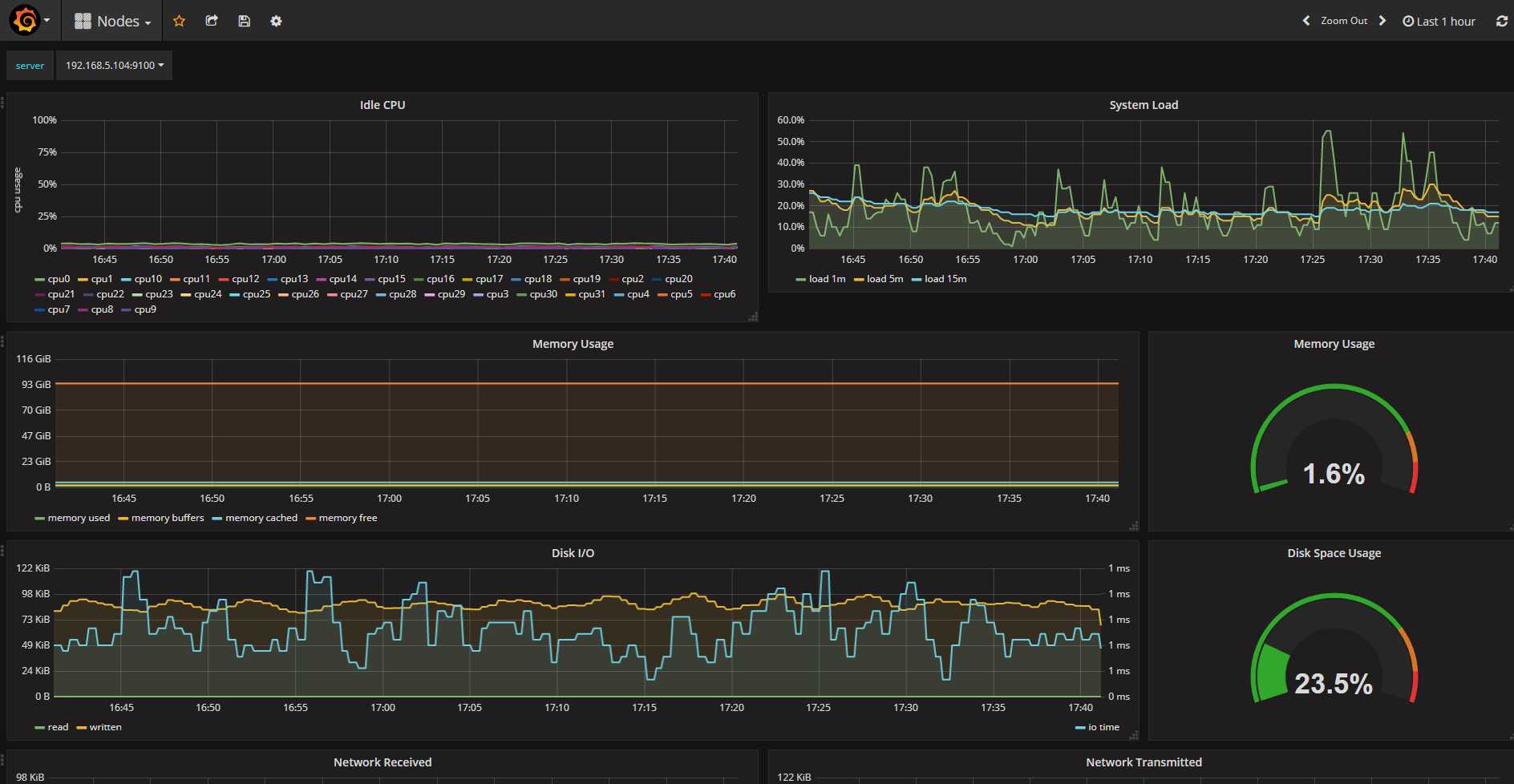Image resolution: width=1514 pixels, height=784 pixels.
Task: Click the 1.6% memory gauge value
Action: (x=1334, y=474)
